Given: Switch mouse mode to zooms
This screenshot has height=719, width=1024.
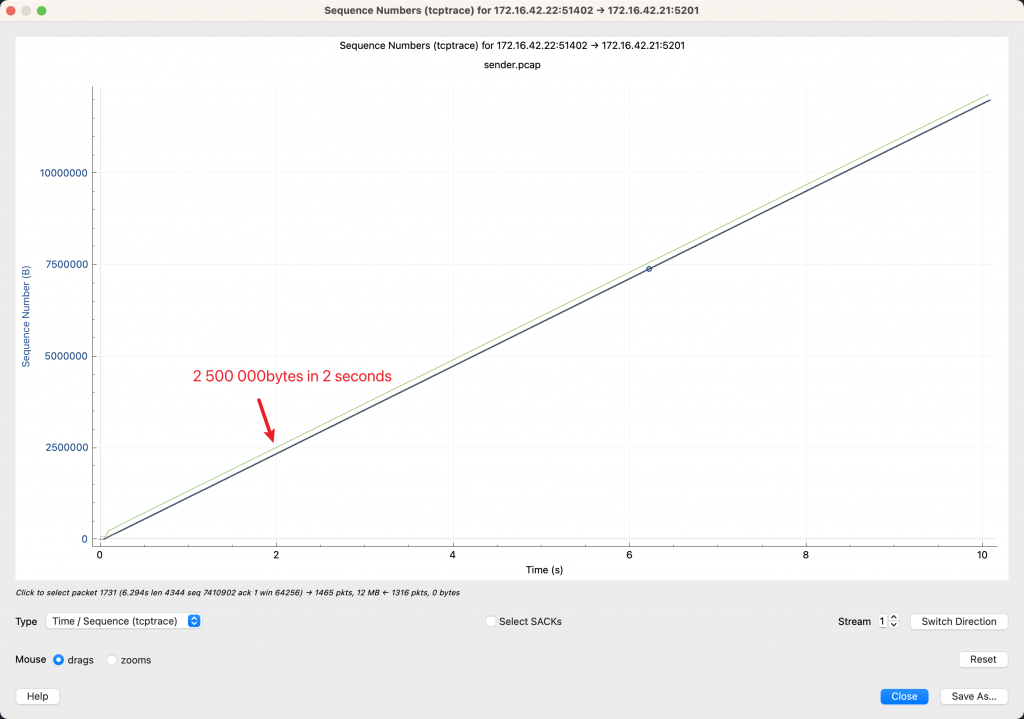Looking at the screenshot, I should coord(112,660).
